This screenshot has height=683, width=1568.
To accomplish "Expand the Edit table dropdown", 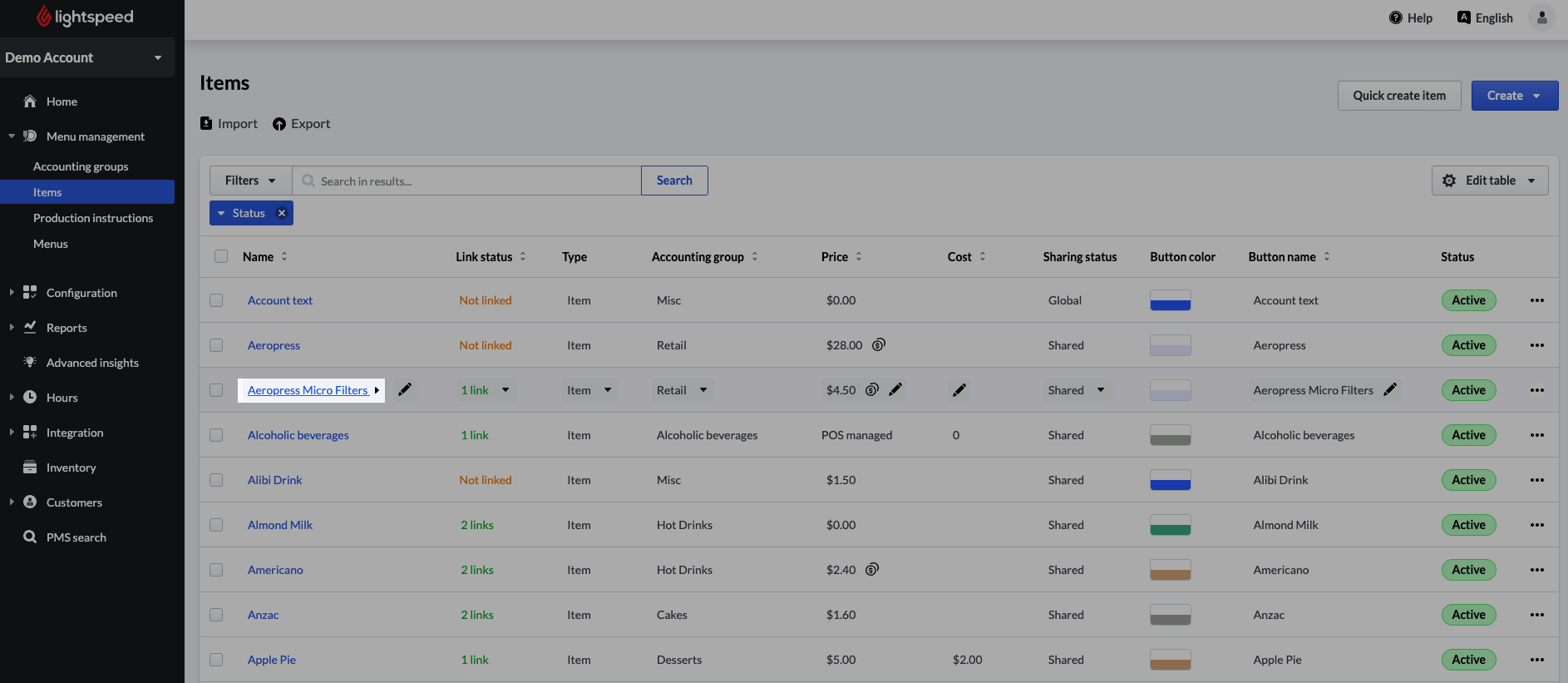I will pos(1489,181).
